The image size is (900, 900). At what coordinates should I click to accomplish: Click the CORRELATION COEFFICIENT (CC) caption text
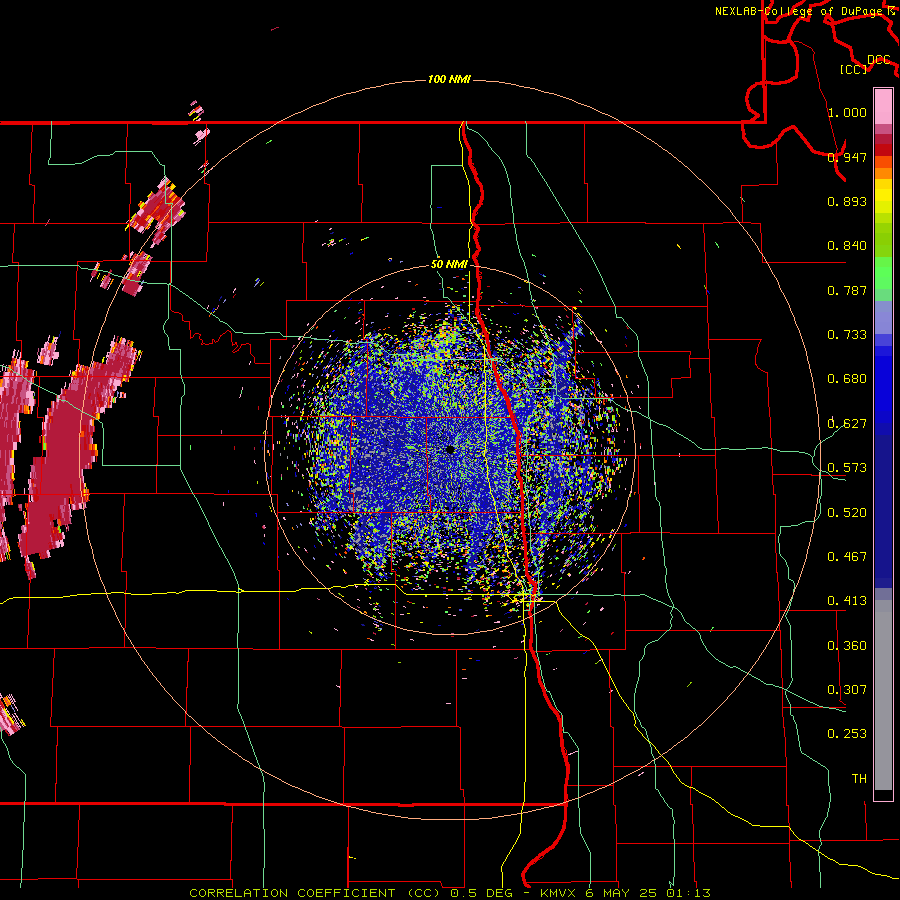317,893
